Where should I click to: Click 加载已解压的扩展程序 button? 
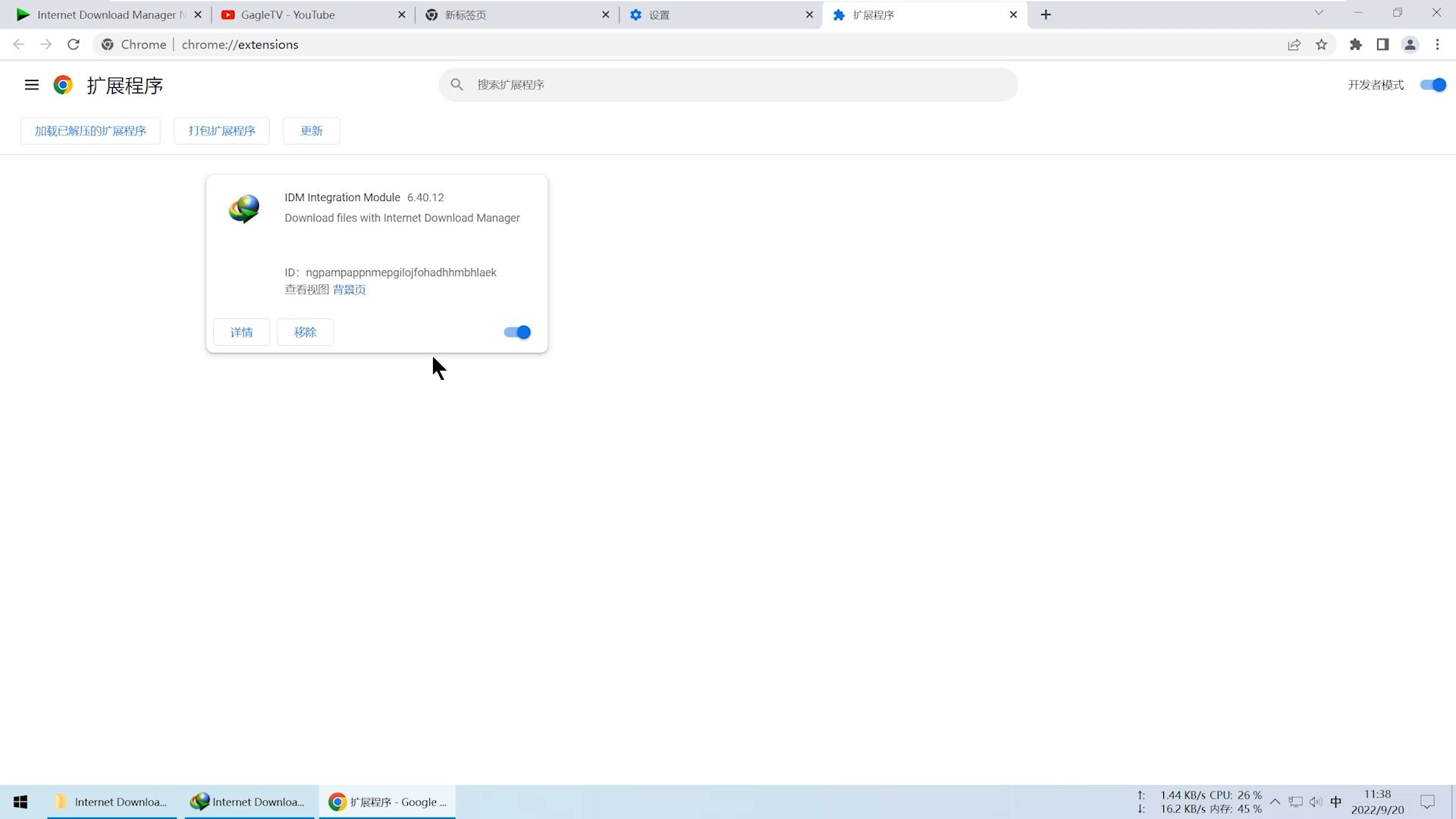coord(90,131)
